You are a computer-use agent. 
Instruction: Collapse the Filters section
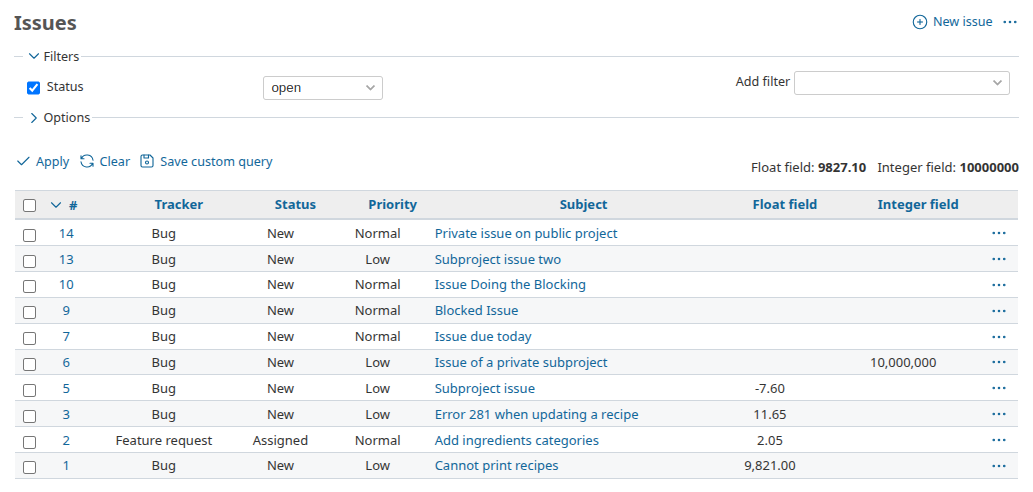[x=34, y=57]
